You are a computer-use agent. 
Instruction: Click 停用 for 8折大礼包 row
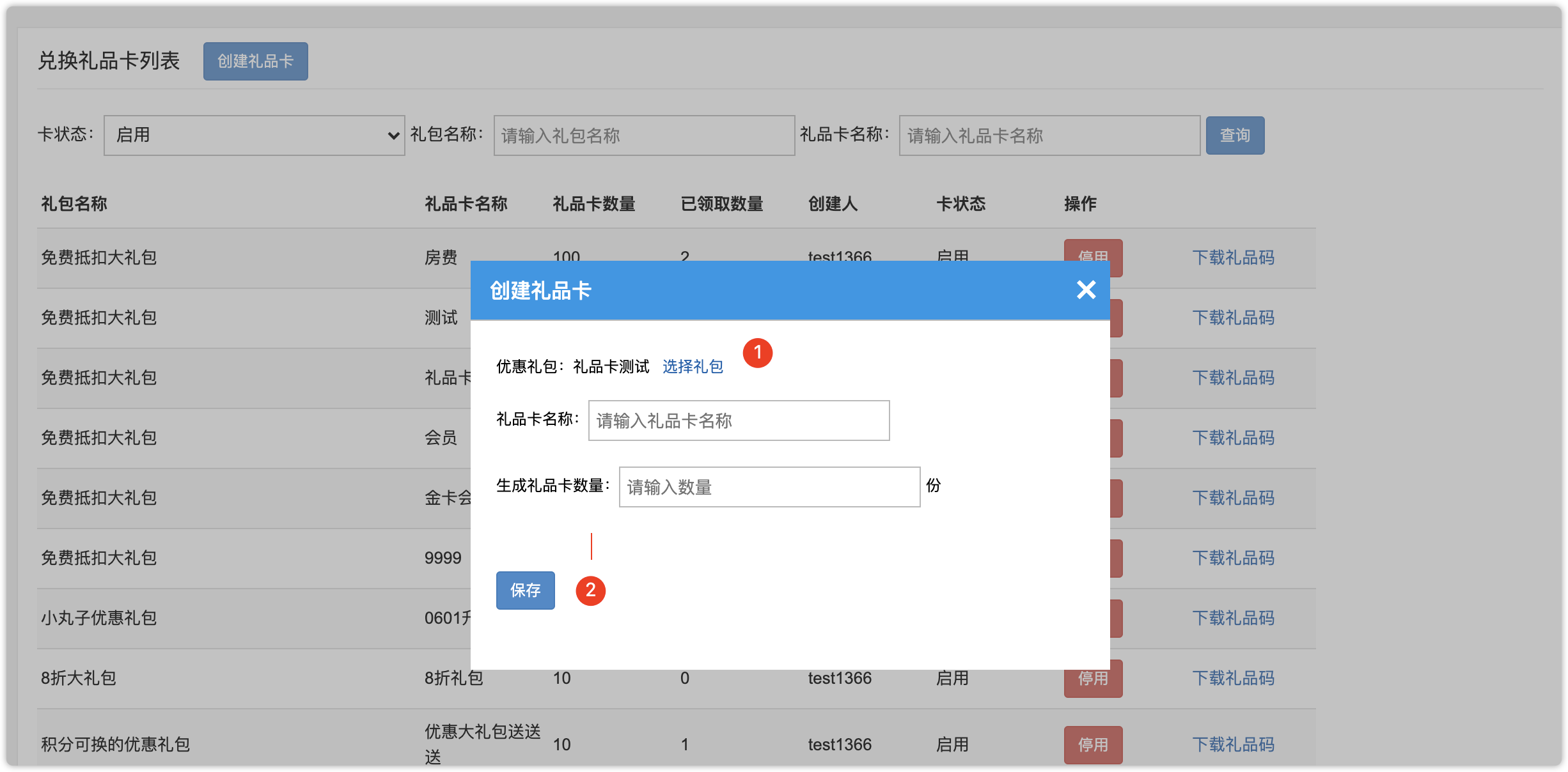coord(1093,681)
